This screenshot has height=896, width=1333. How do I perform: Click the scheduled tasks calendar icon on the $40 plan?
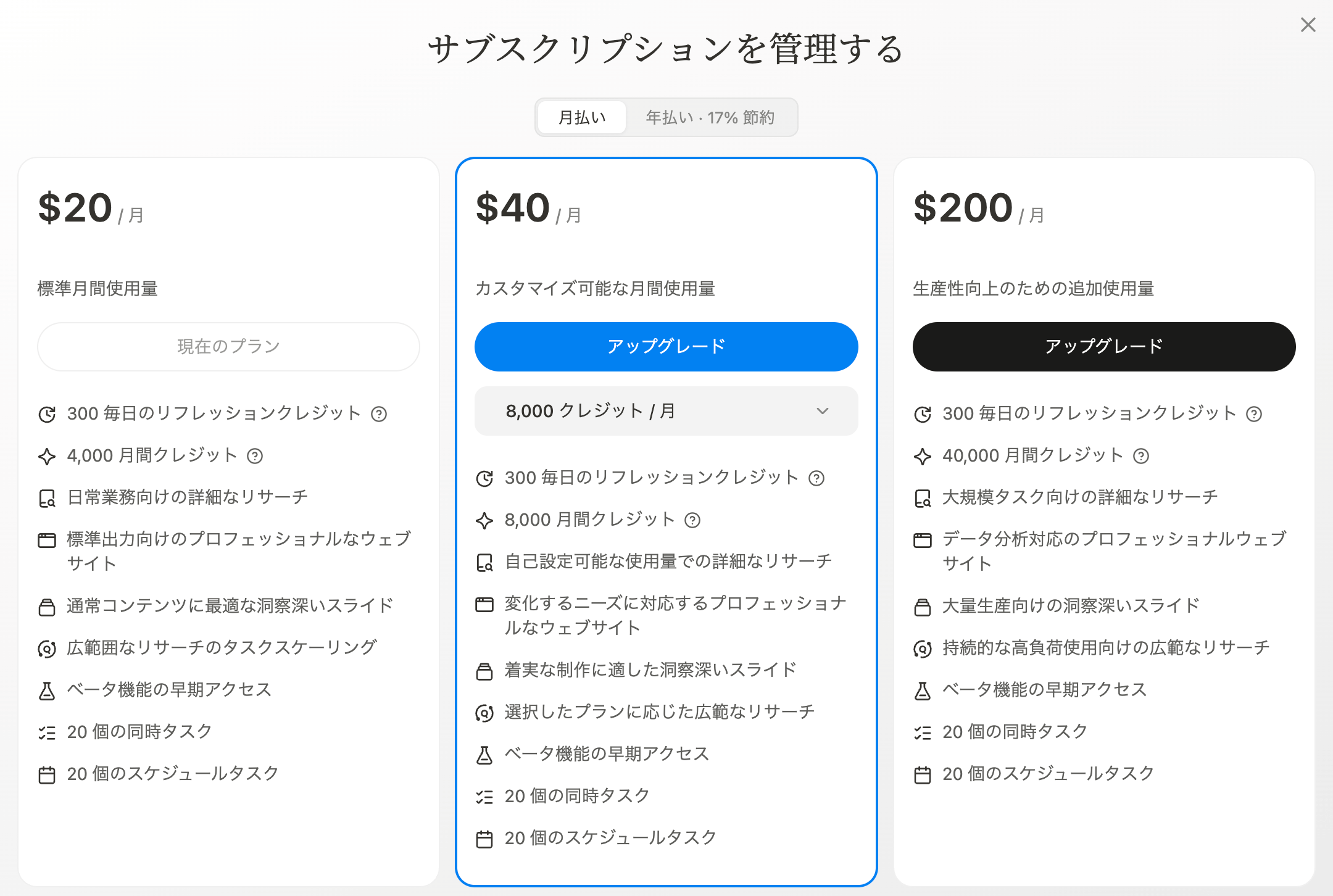point(485,837)
